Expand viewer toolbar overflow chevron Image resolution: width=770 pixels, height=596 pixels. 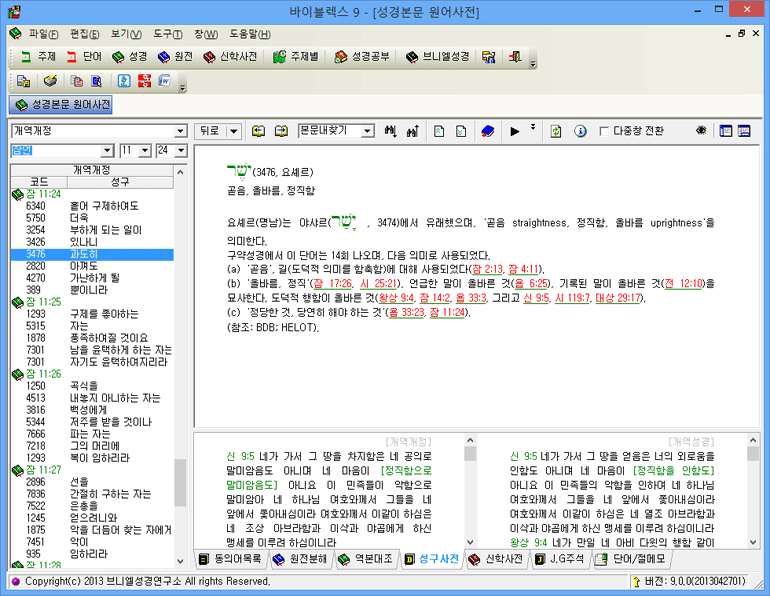point(533,128)
